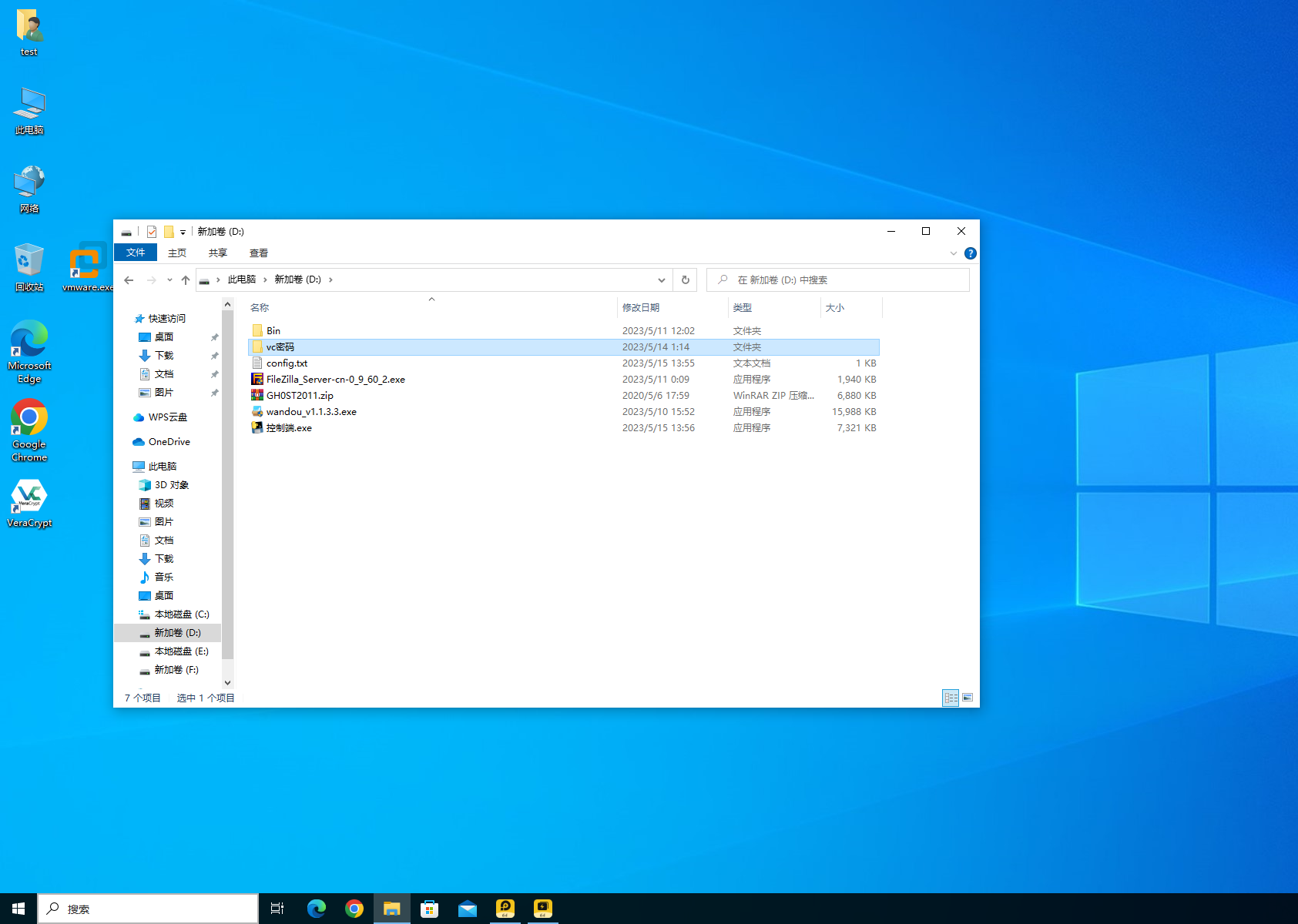Open the 文件 menu tab
This screenshot has height=924, width=1298.
(x=136, y=253)
